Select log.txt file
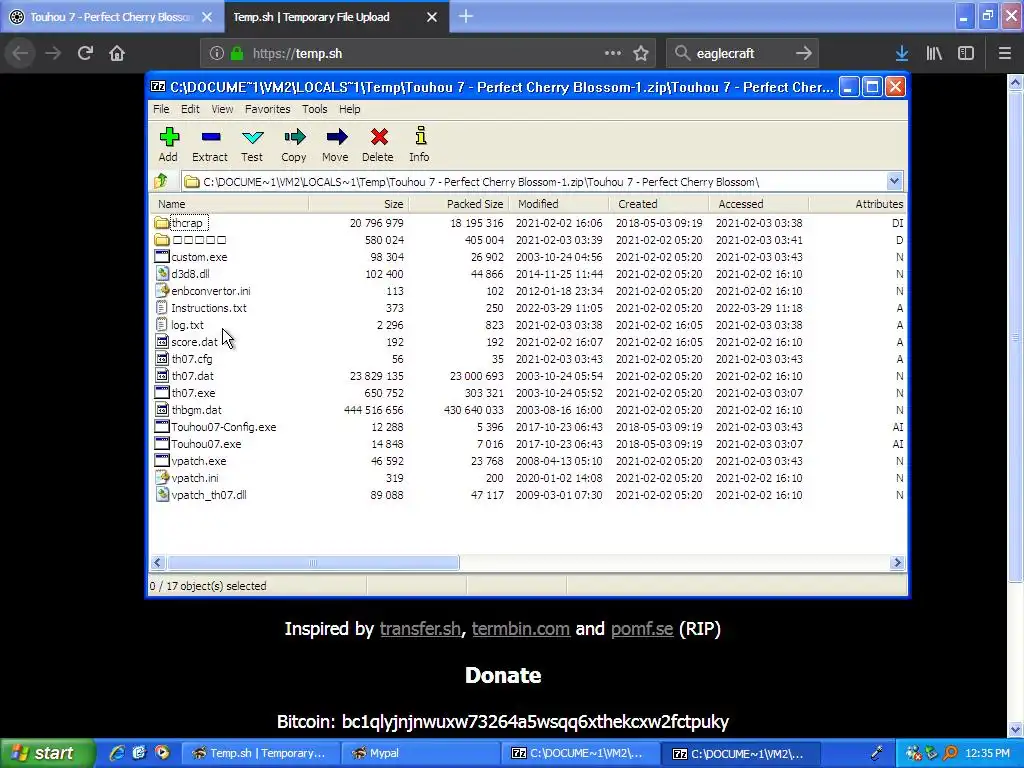 (x=187, y=325)
